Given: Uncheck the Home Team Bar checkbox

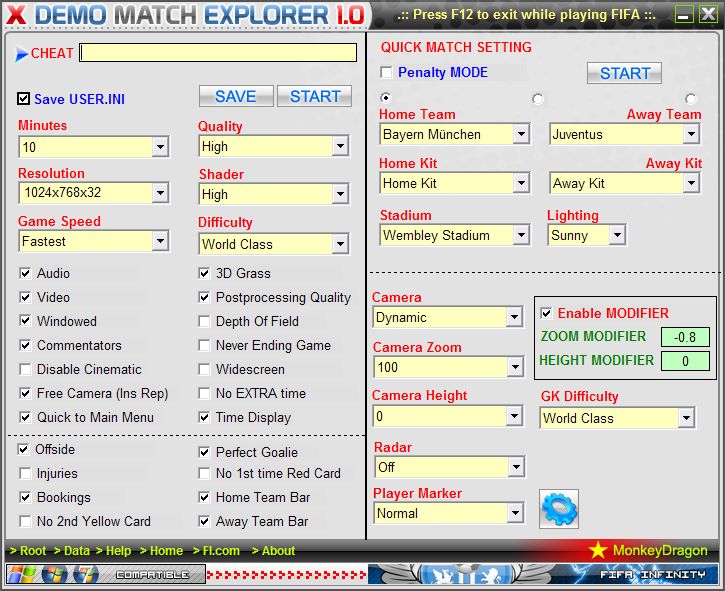Looking at the screenshot, I should click(204, 497).
